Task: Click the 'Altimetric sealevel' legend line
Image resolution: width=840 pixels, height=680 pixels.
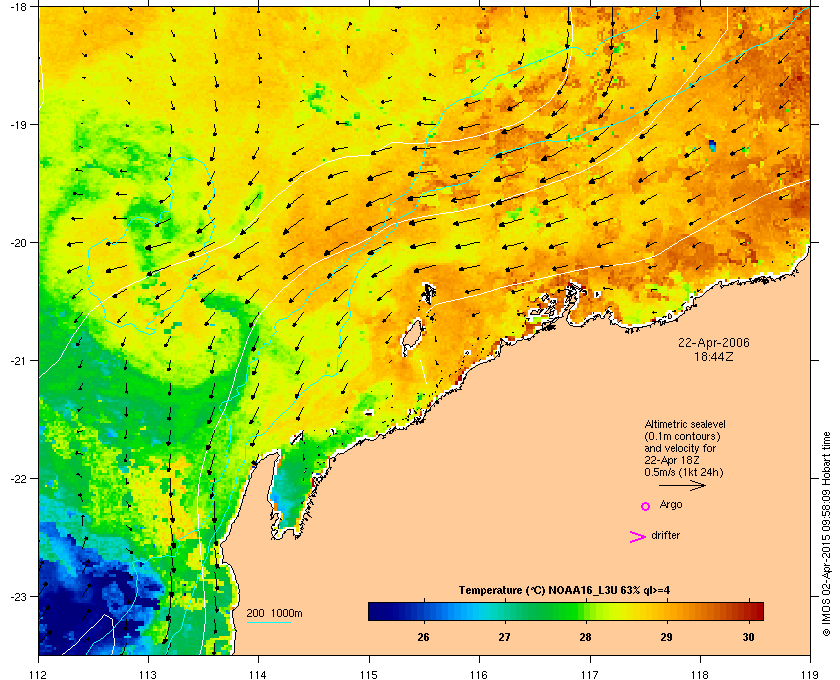Action: click(685, 424)
